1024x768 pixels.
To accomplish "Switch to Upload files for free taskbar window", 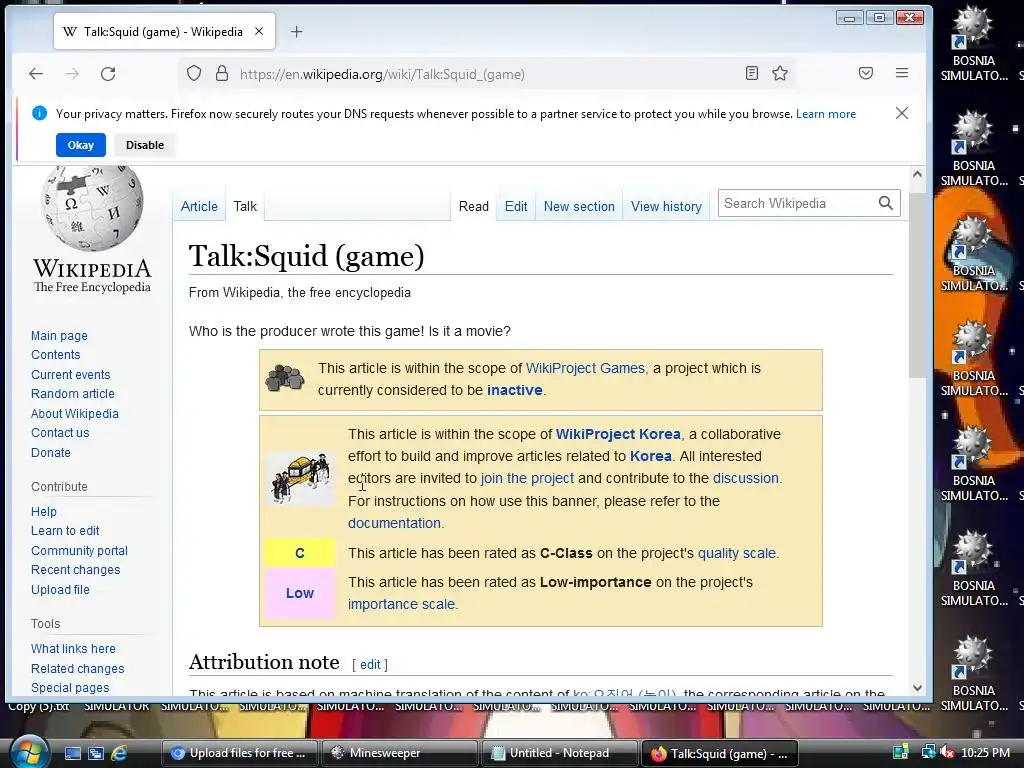I will (239, 753).
